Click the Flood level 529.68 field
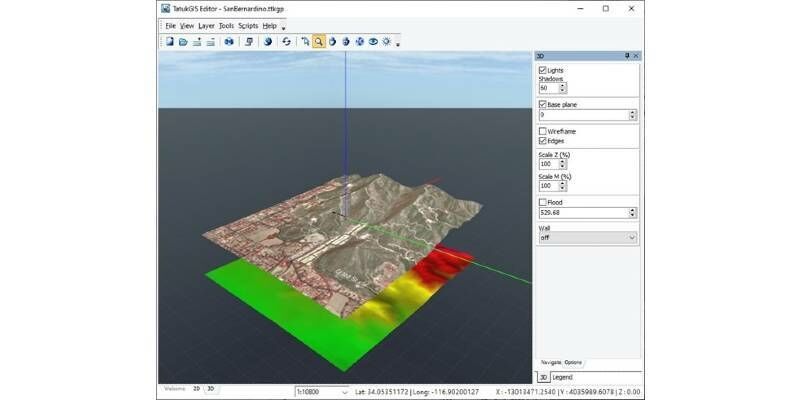This screenshot has width=800, height=400. 584,213
